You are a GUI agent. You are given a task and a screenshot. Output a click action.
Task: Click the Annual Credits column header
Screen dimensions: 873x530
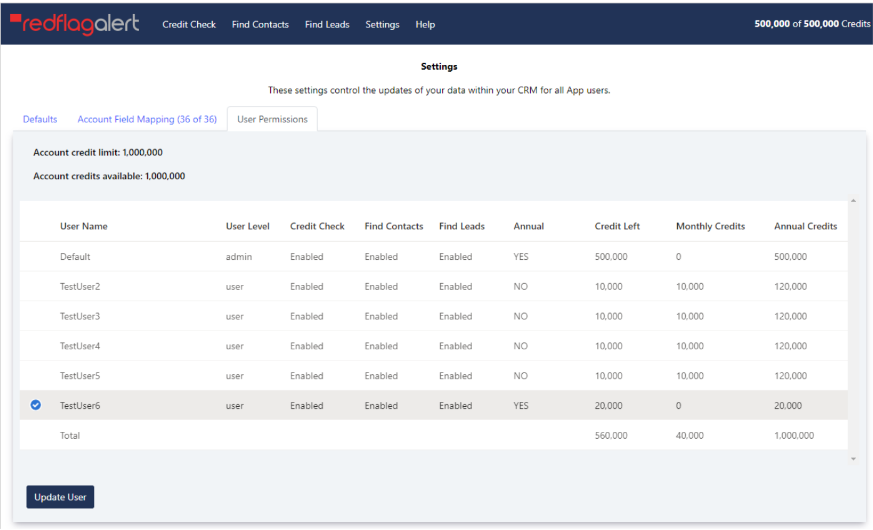[806, 226]
